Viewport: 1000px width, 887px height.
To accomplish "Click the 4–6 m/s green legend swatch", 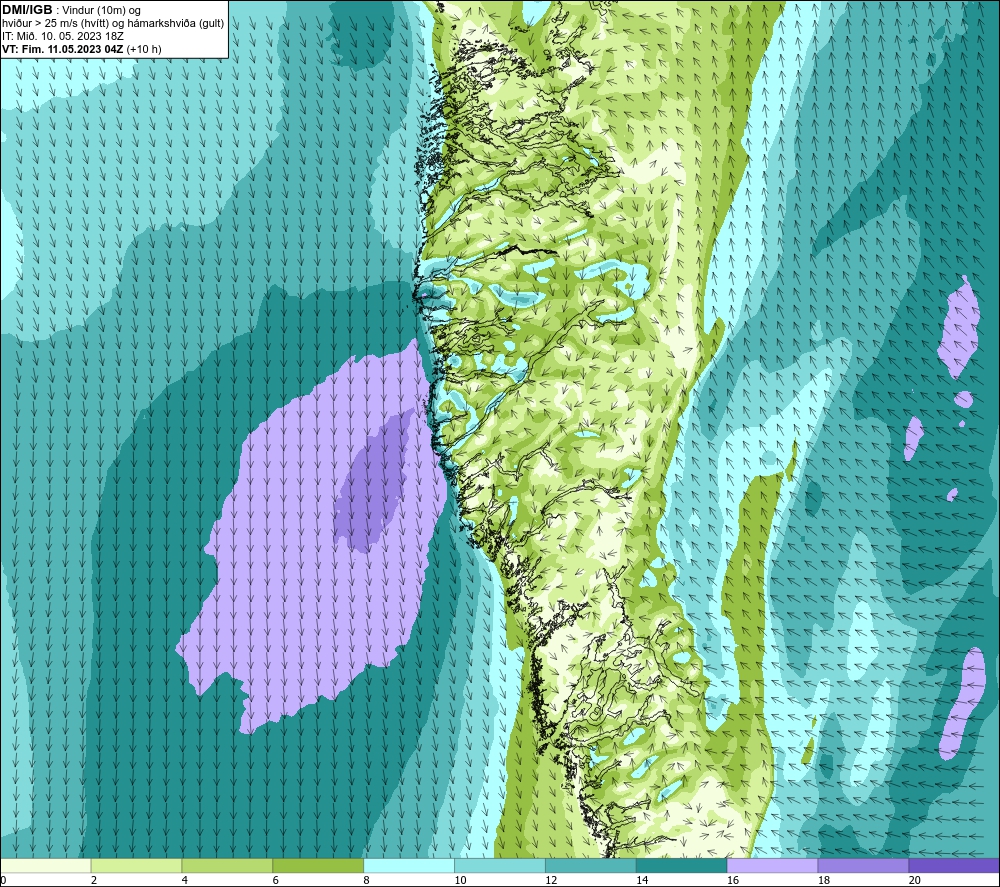I will pyautogui.click(x=227, y=865).
